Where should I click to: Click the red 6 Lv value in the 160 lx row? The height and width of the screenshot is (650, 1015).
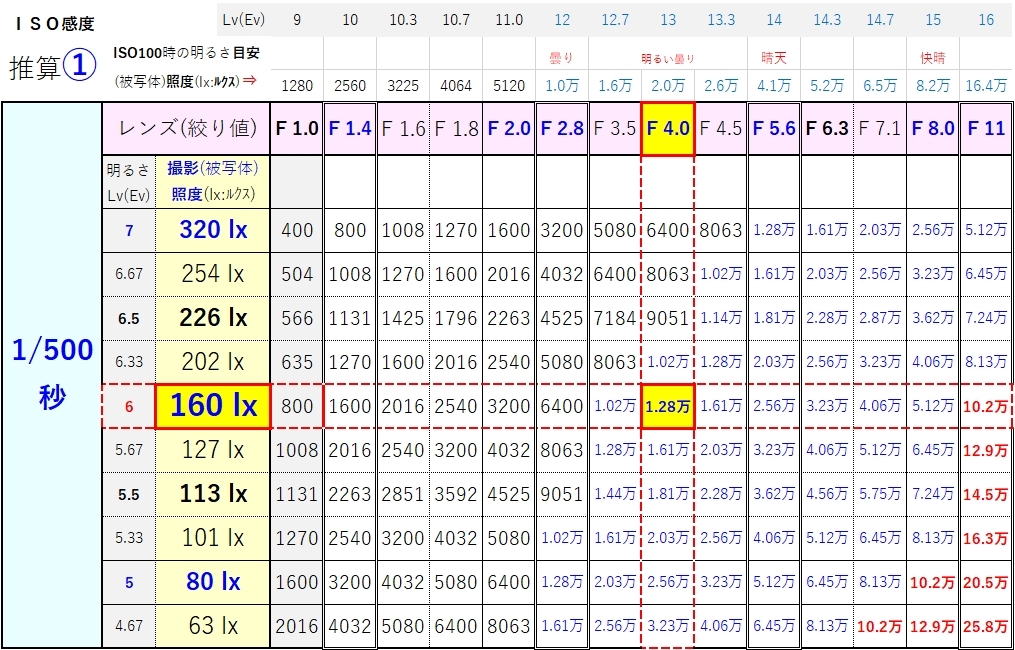tap(129, 406)
